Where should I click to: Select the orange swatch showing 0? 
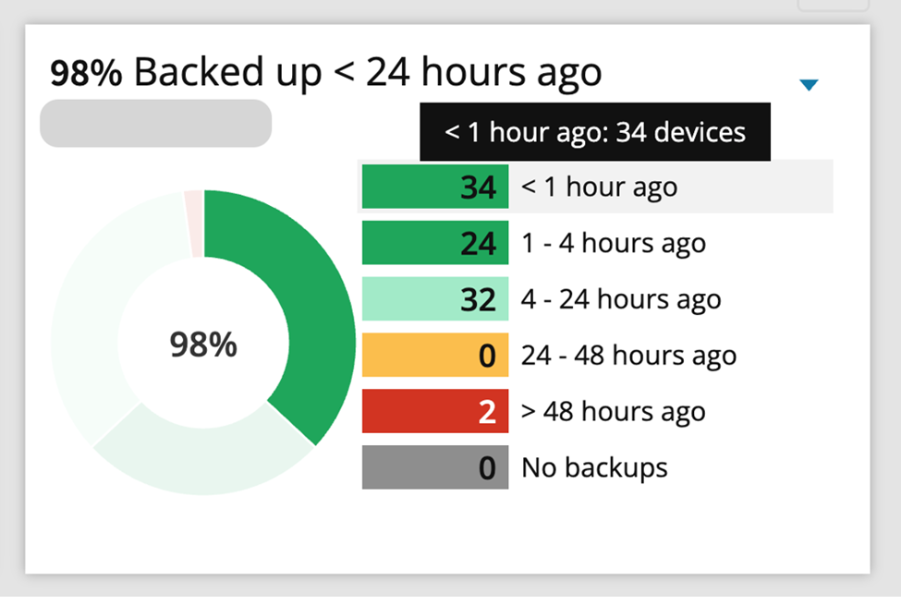(435, 355)
